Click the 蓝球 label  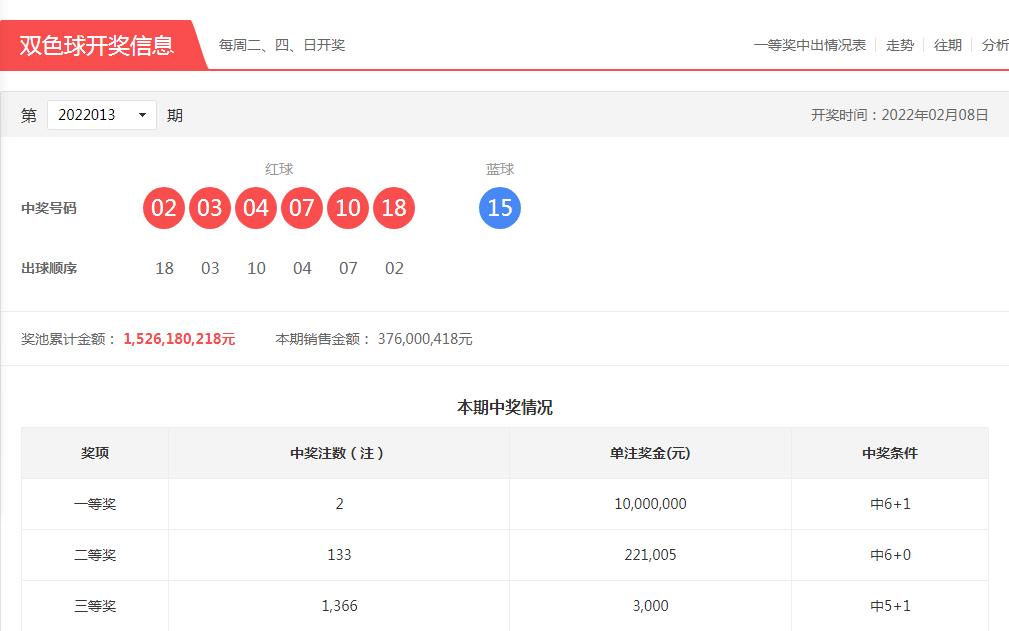click(x=500, y=169)
